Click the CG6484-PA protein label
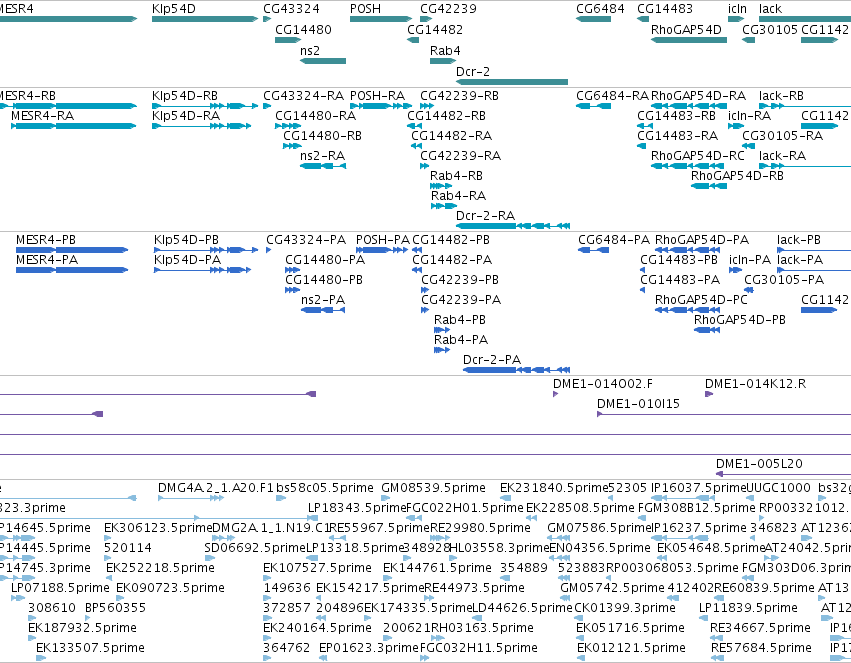Screen dimensions: 851x663 pos(613,240)
